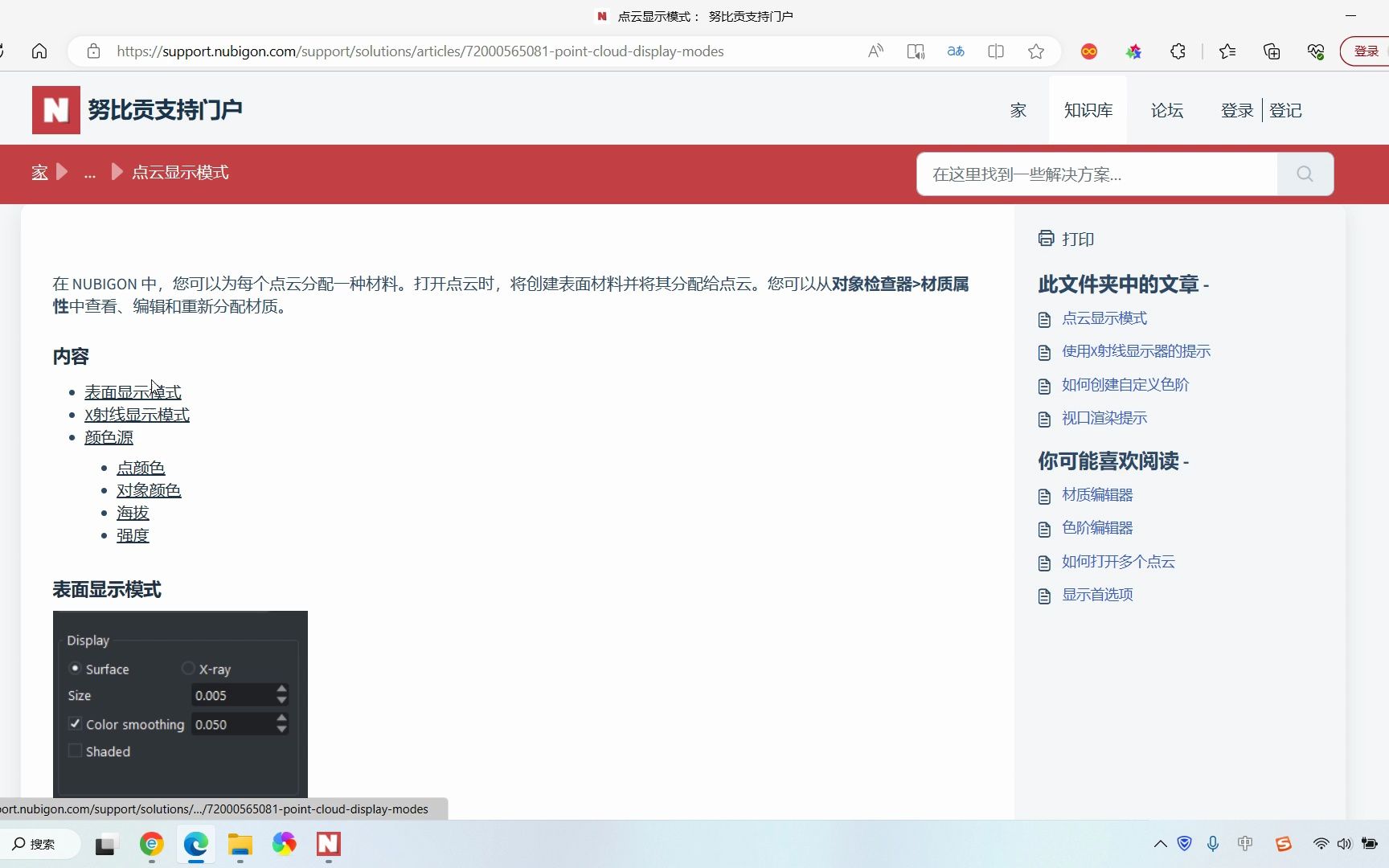This screenshot has height=868, width=1389.
Task: Open the immersive reader icon
Action: click(x=916, y=51)
